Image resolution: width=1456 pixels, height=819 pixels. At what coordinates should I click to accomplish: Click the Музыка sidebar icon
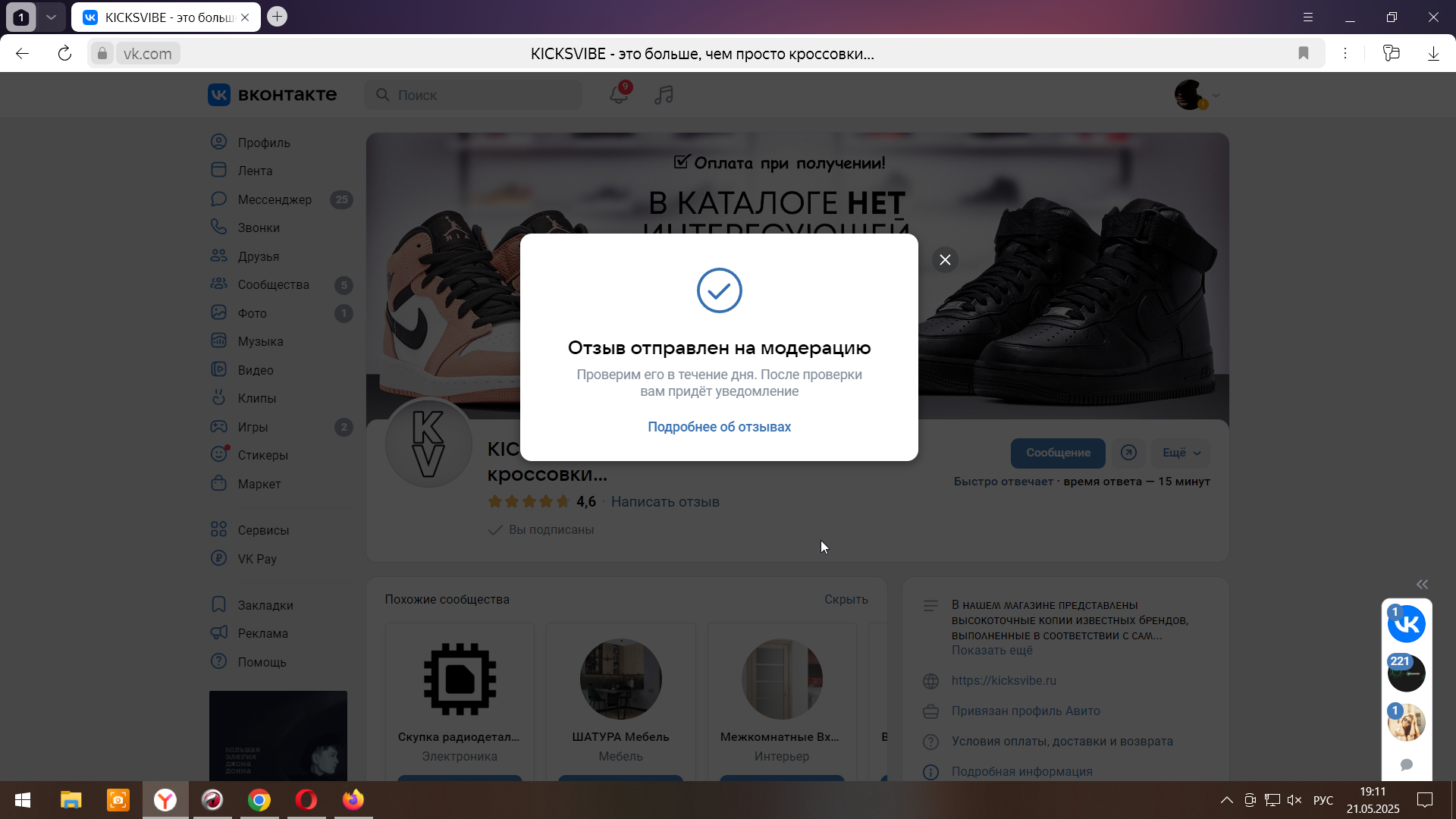(219, 341)
